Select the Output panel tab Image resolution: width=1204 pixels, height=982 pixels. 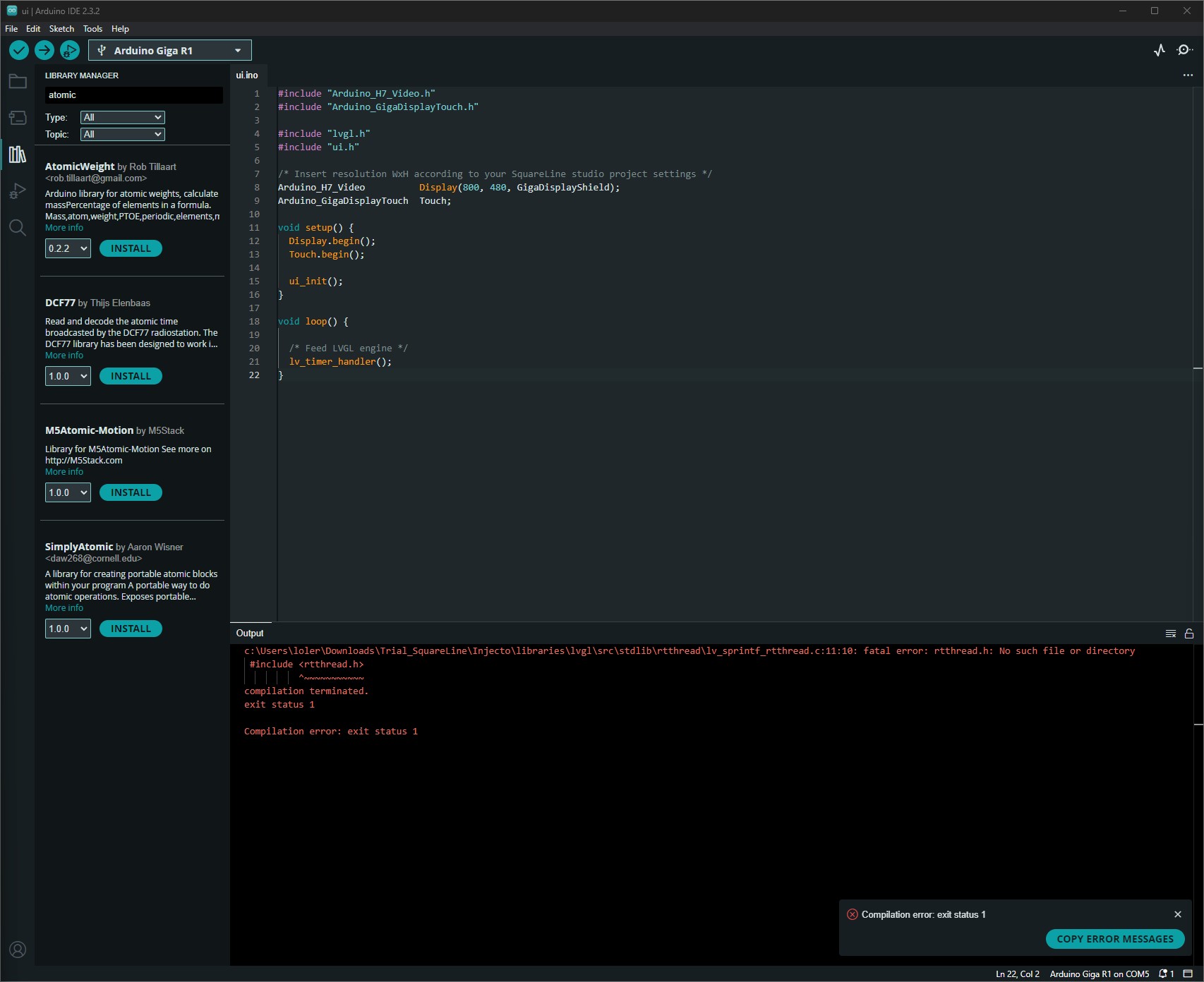coord(250,634)
